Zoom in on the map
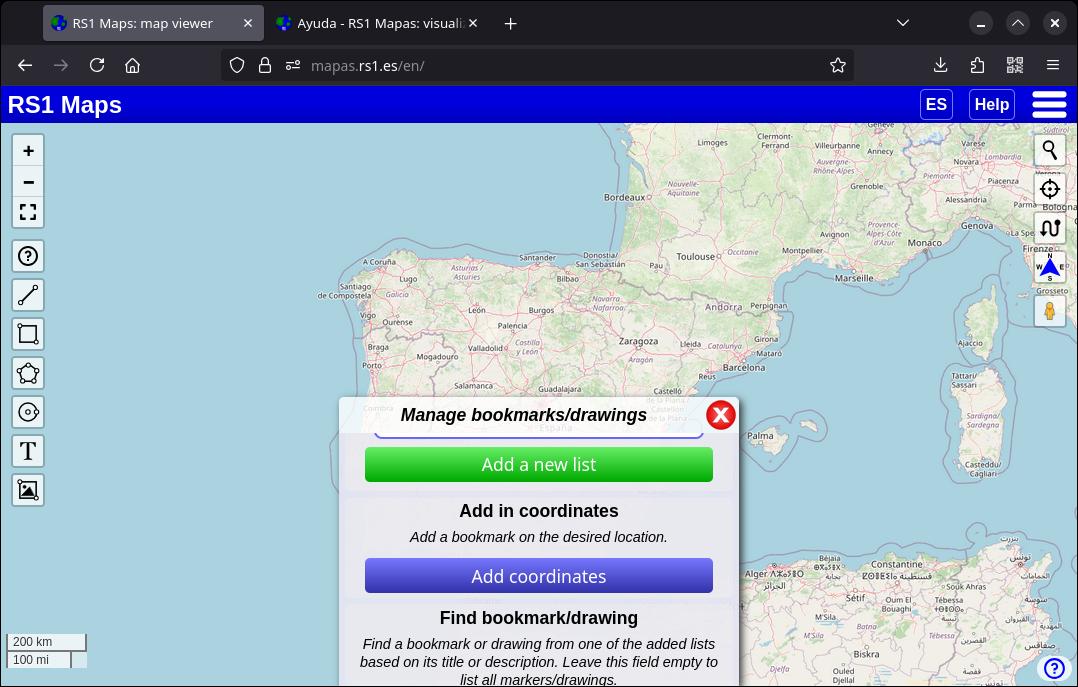Viewport: 1078px width, 687px height. (28, 151)
